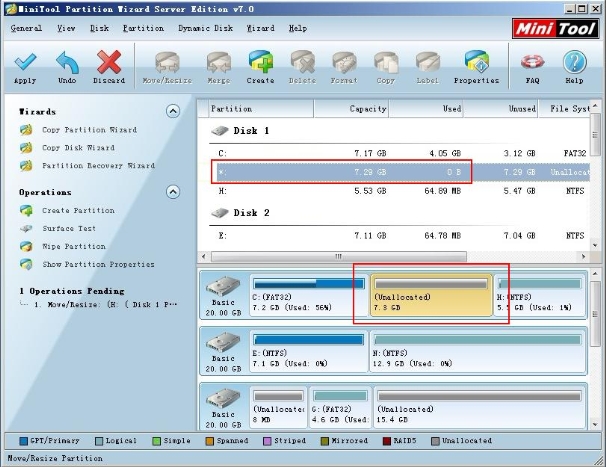Open the Help menu
The height and width of the screenshot is (467, 606).
tap(298, 28)
